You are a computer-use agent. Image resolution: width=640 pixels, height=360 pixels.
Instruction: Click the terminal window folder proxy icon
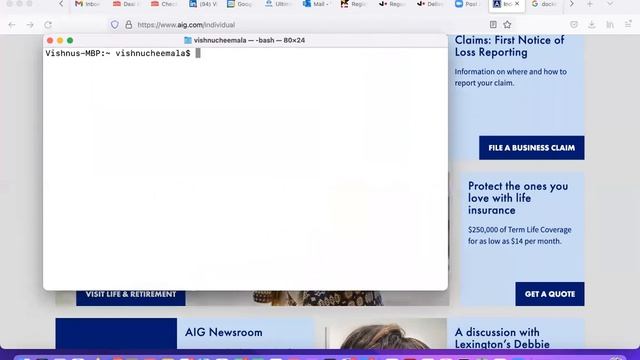[188, 40]
